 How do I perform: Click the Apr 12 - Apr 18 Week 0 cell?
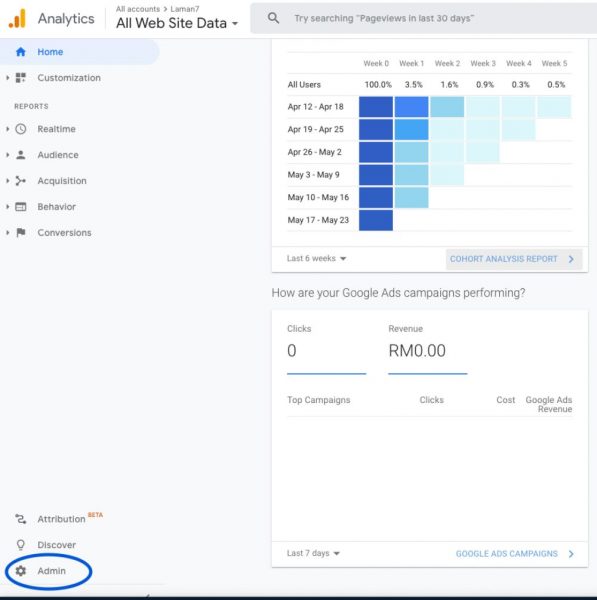(x=376, y=107)
